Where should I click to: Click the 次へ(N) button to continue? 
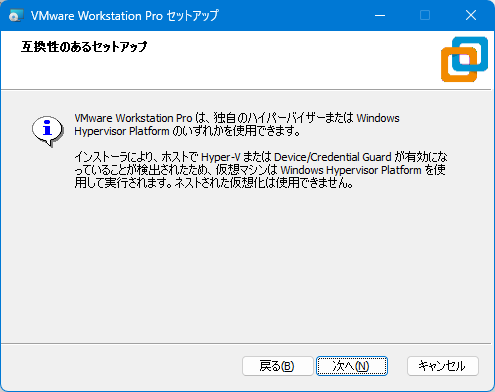pos(352,366)
